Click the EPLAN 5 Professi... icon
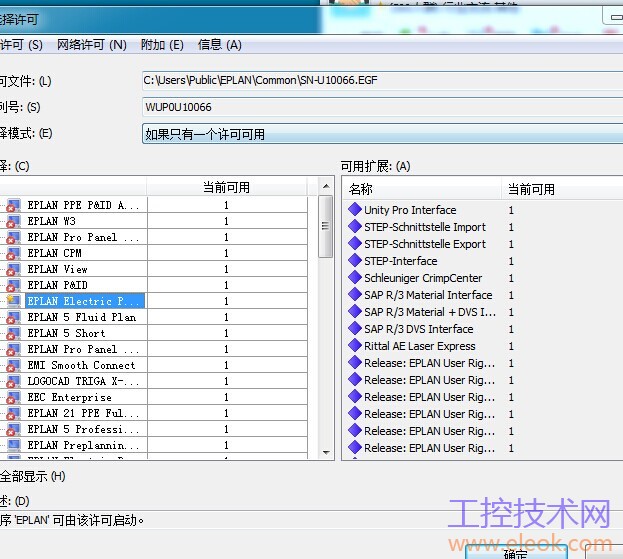This screenshot has height=559, width=623. [13, 429]
